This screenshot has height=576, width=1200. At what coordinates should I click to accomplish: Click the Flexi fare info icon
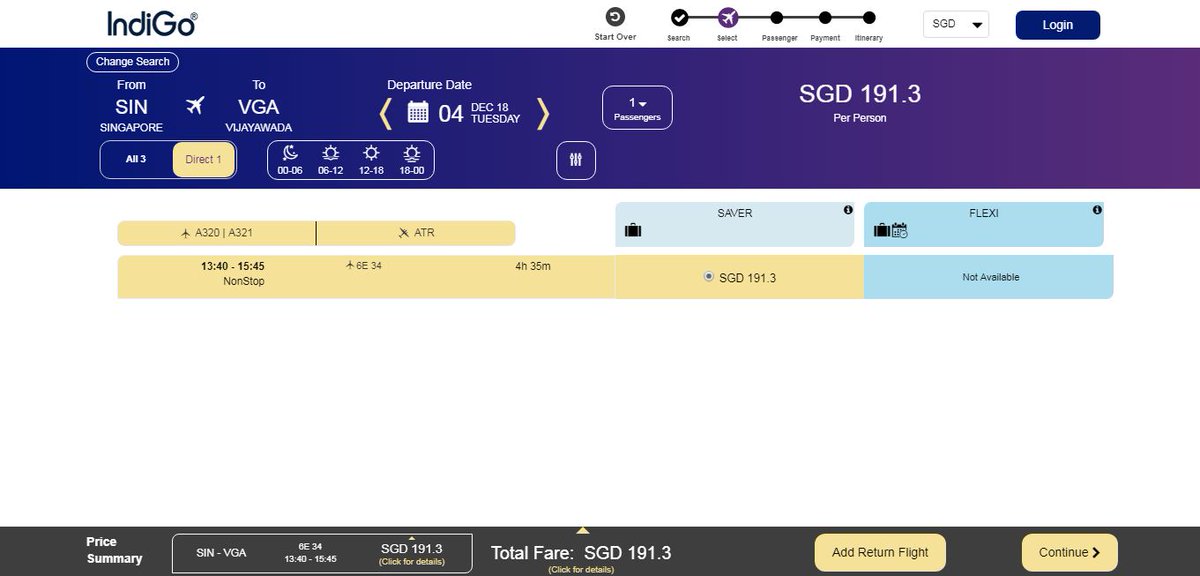[x=1097, y=210]
